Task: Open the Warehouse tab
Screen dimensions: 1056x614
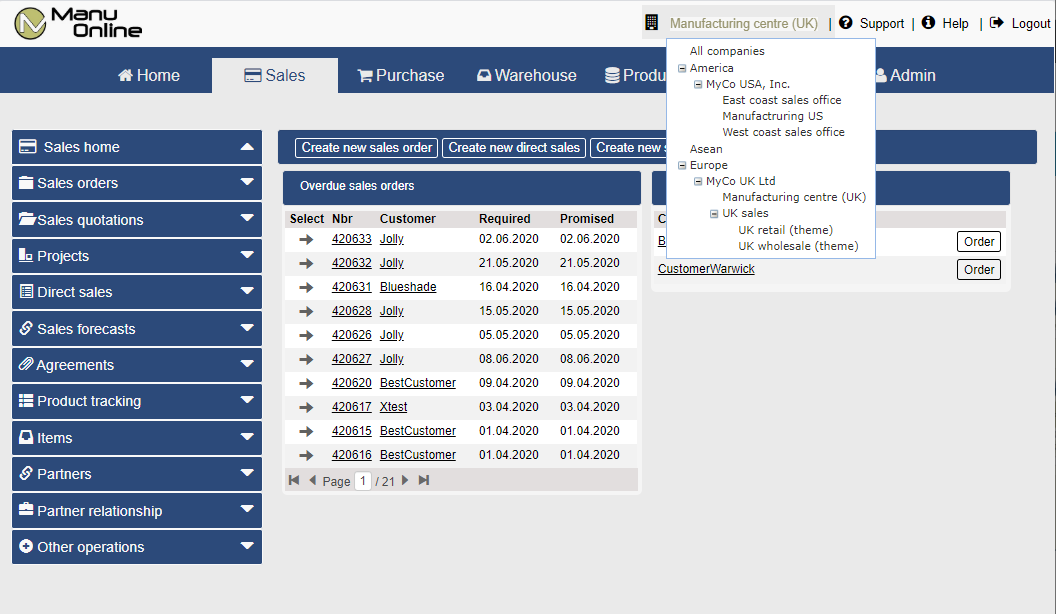Action: pyautogui.click(x=526, y=74)
